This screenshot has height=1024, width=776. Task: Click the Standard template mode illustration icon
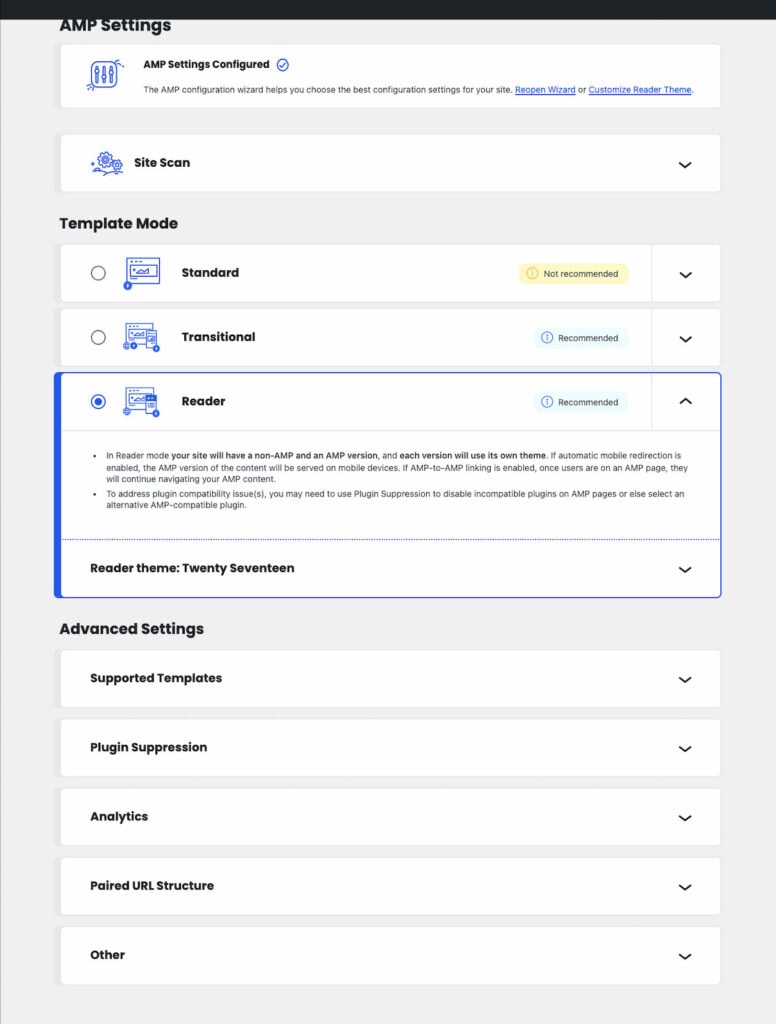pyautogui.click(x=143, y=272)
